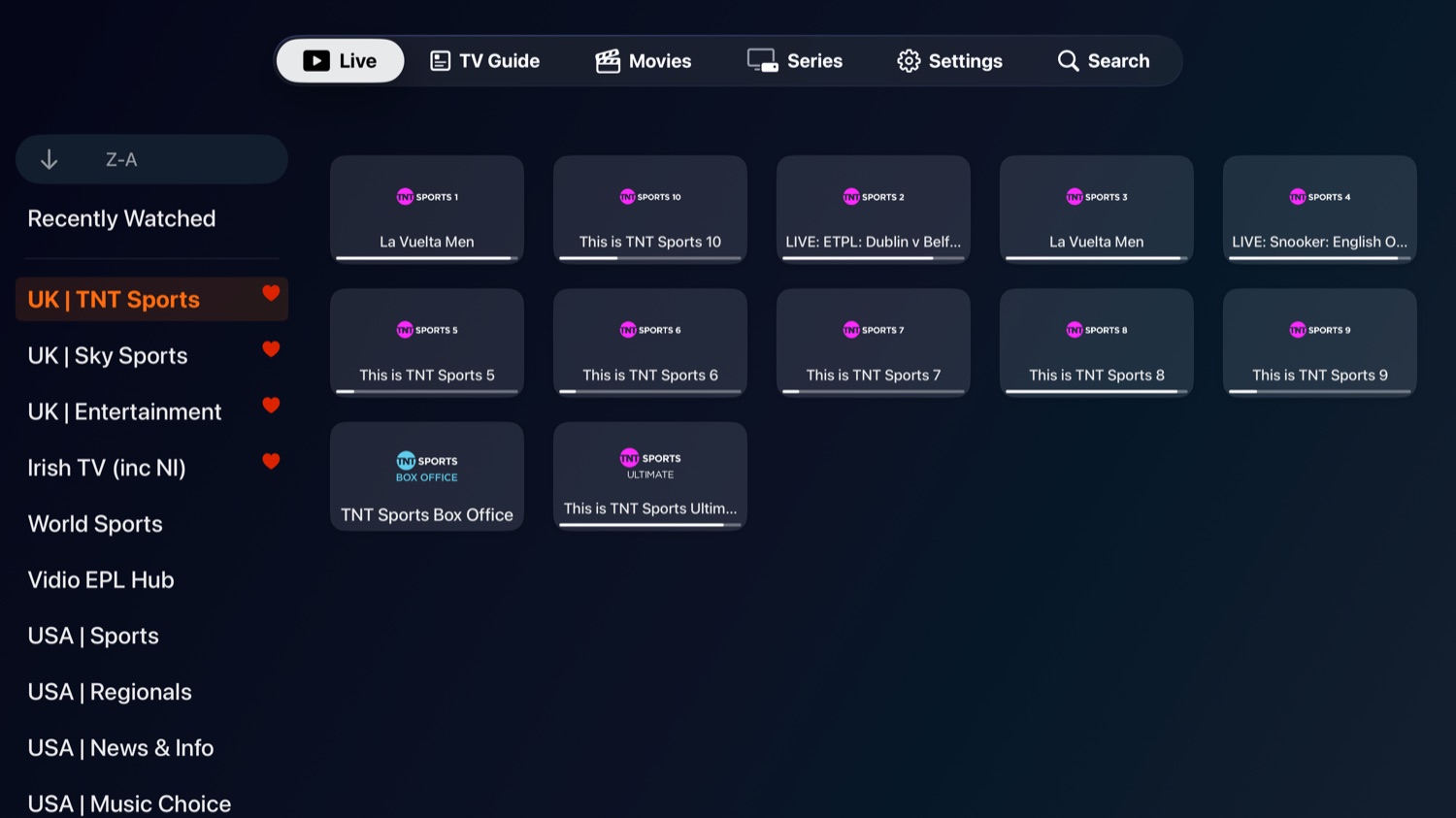1456x818 pixels.
Task: Toggle the UK | Sky Sports favorite heart
Action: [271, 349]
